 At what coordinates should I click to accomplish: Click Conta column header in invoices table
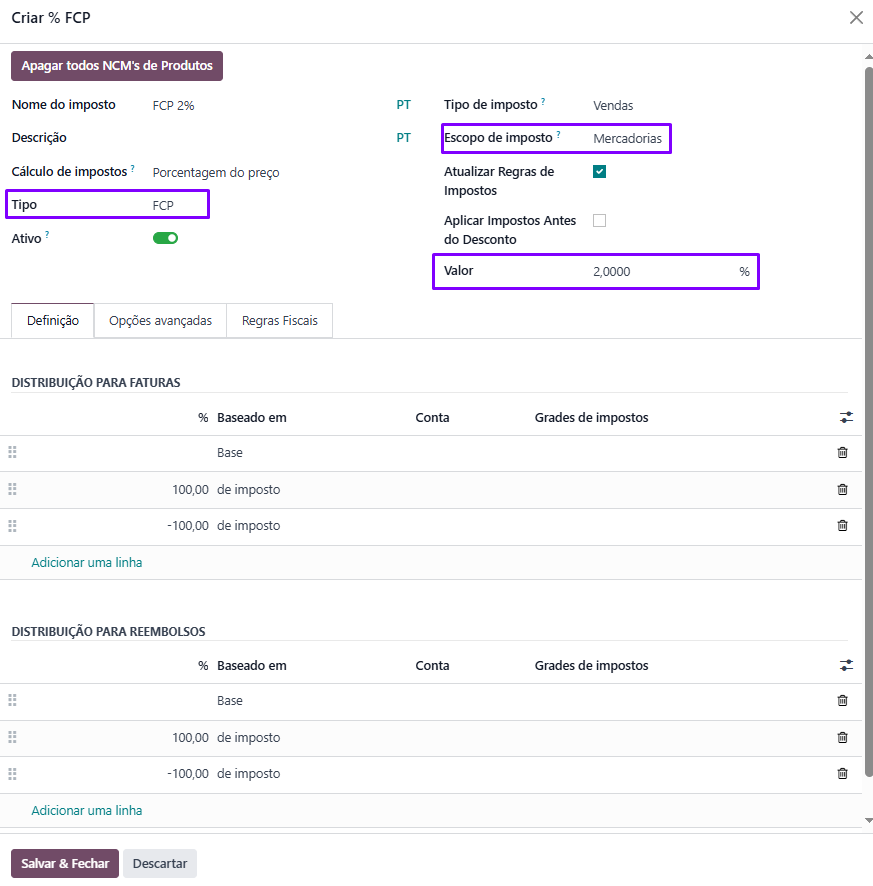(x=432, y=418)
